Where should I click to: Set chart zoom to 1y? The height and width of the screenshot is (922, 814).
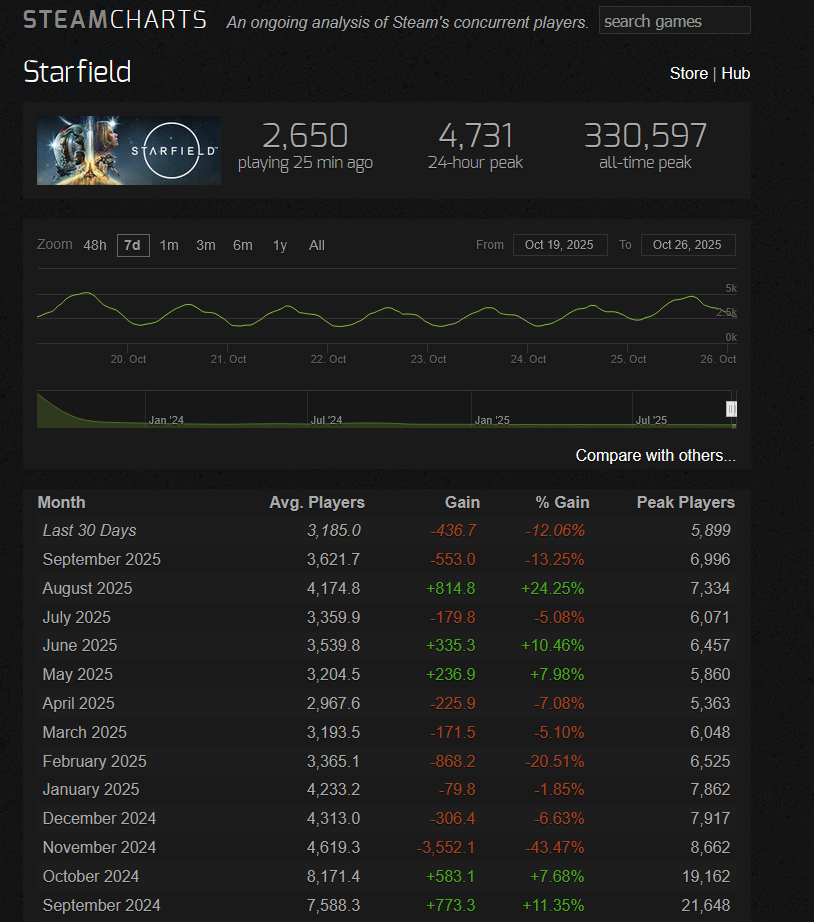click(x=280, y=245)
